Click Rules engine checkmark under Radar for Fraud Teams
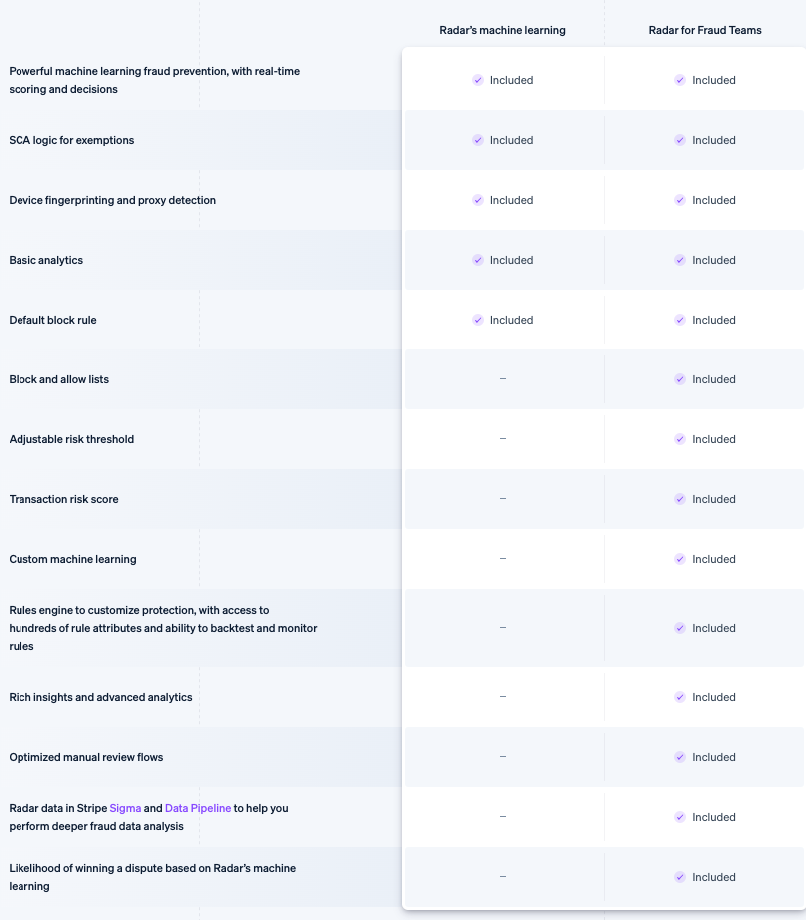The width and height of the screenshot is (806, 920). 680,628
